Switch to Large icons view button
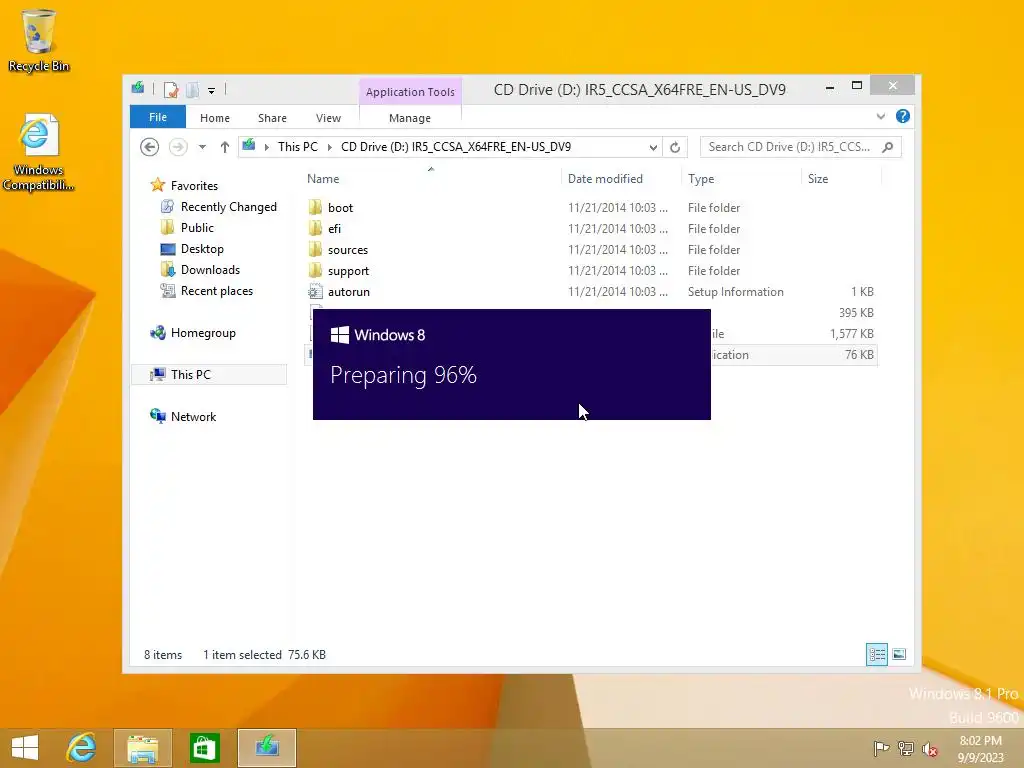 899,654
